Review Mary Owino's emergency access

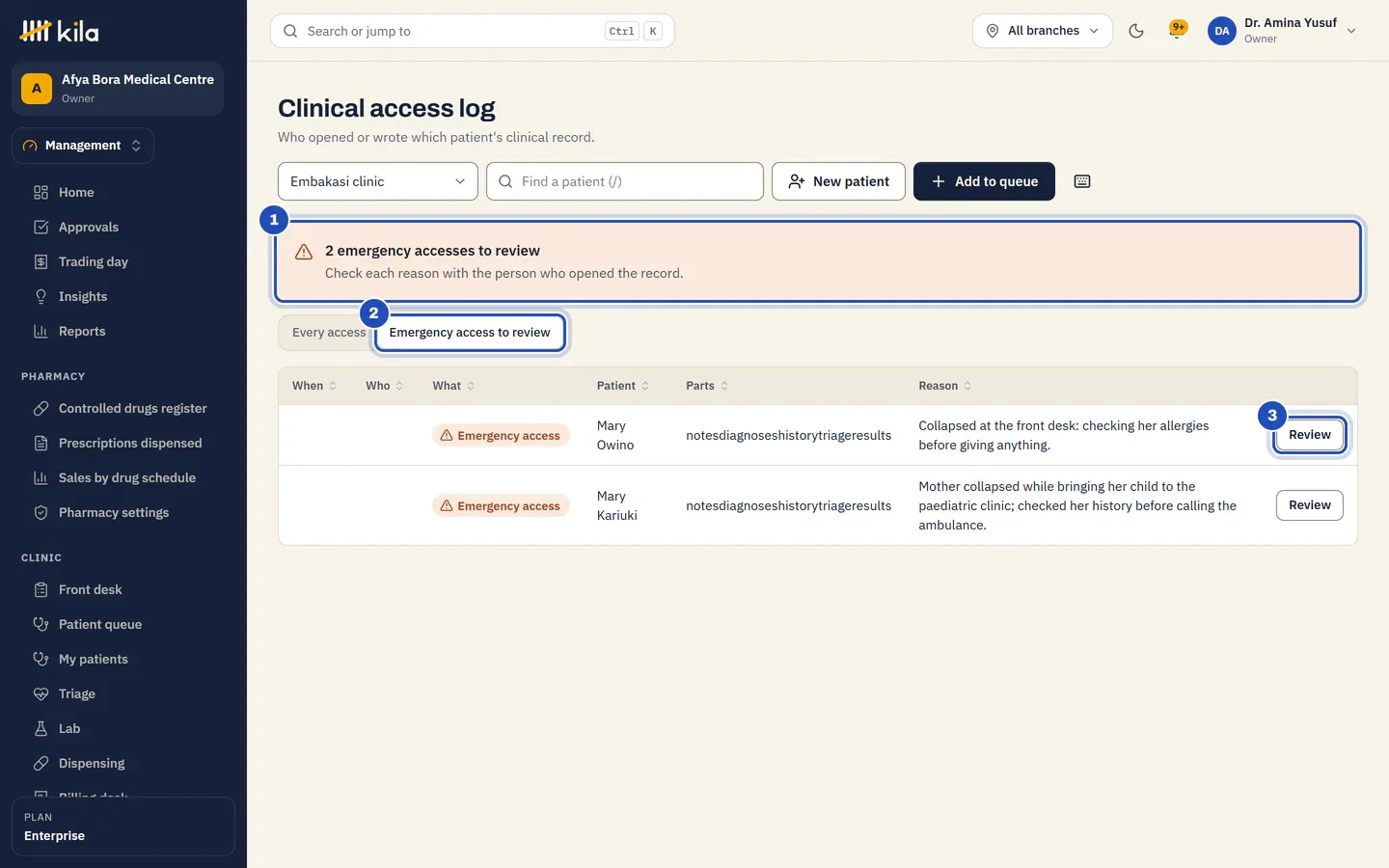pos(1309,435)
